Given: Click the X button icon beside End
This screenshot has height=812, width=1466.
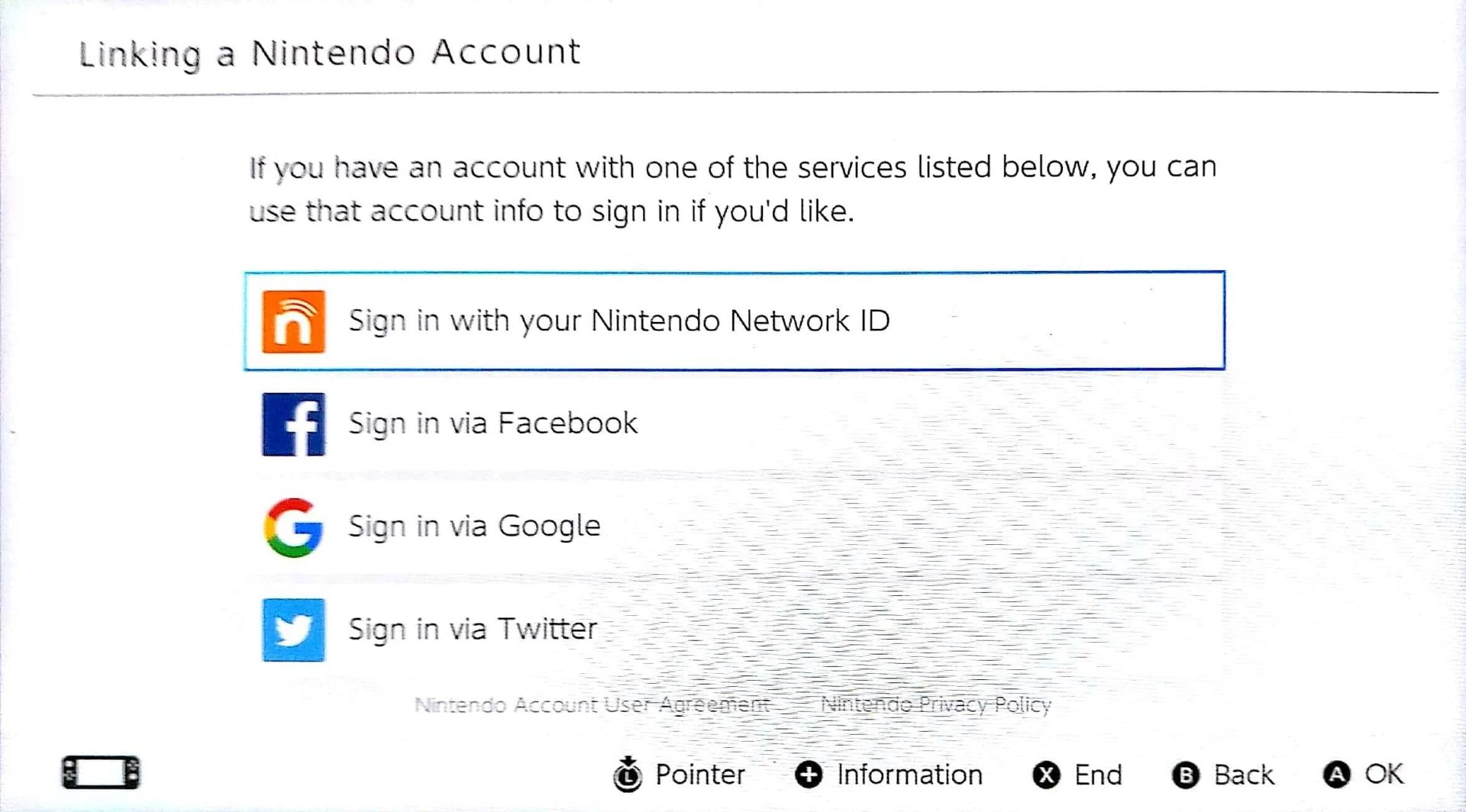Looking at the screenshot, I should 1046,775.
